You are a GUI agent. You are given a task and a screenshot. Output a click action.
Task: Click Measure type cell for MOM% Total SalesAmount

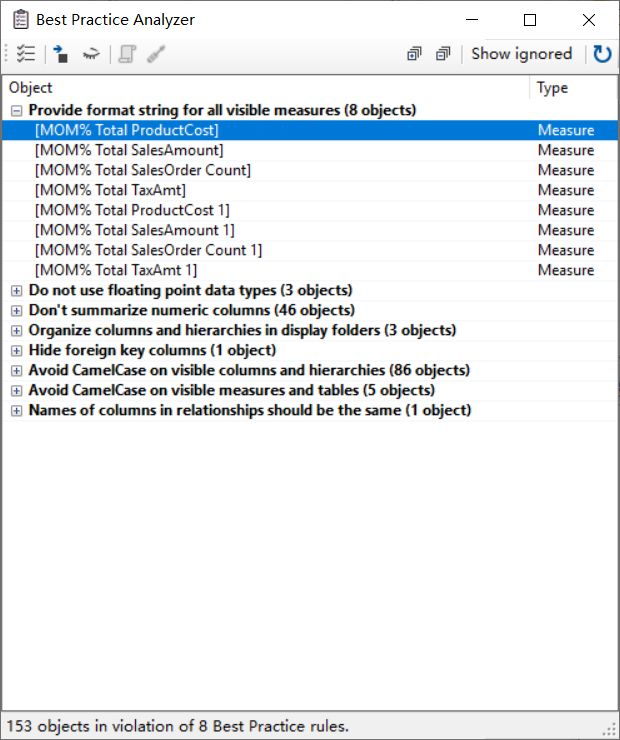pyautogui.click(x=566, y=150)
